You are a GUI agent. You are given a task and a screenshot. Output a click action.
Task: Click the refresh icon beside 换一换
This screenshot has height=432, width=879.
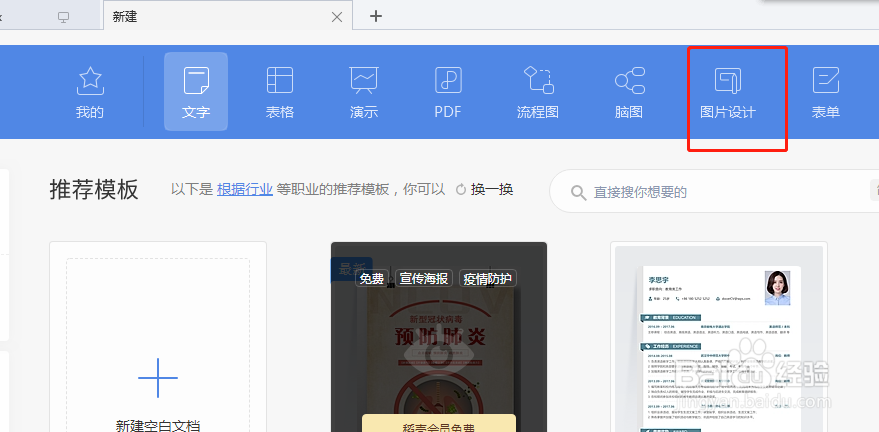pos(461,190)
